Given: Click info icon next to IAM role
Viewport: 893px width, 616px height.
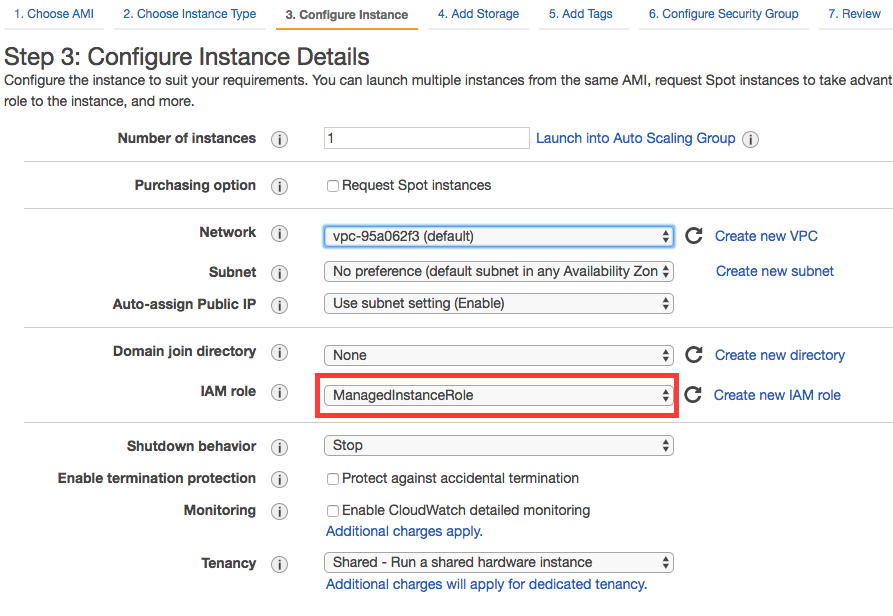Looking at the screenshot, I should [x=280, y=392].
